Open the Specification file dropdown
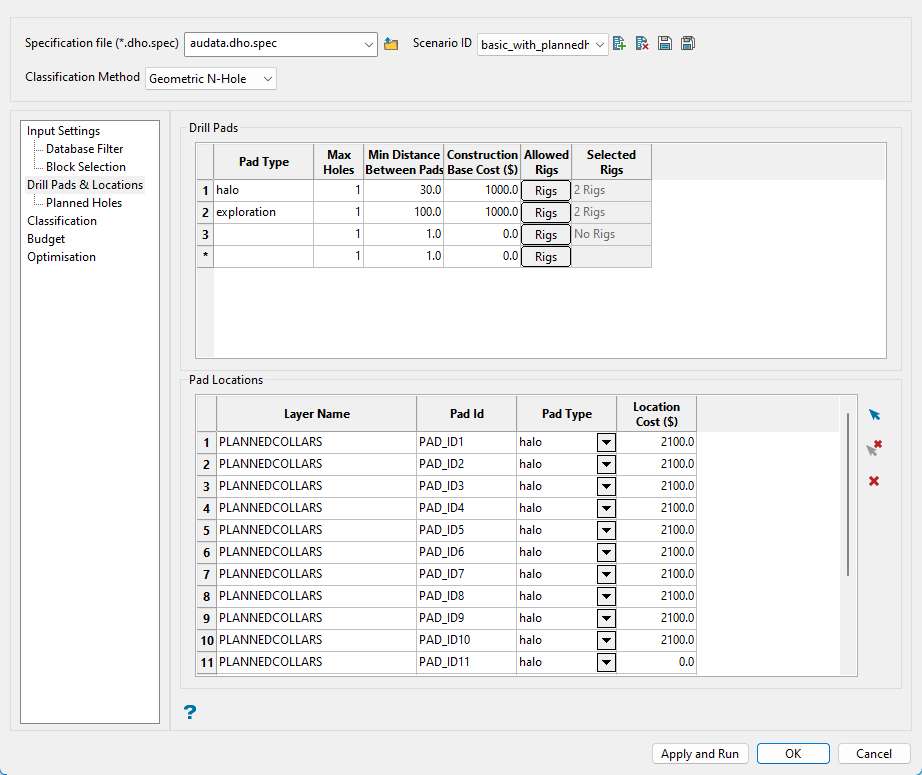Viewport: 922px width, 775px height. 369,44
